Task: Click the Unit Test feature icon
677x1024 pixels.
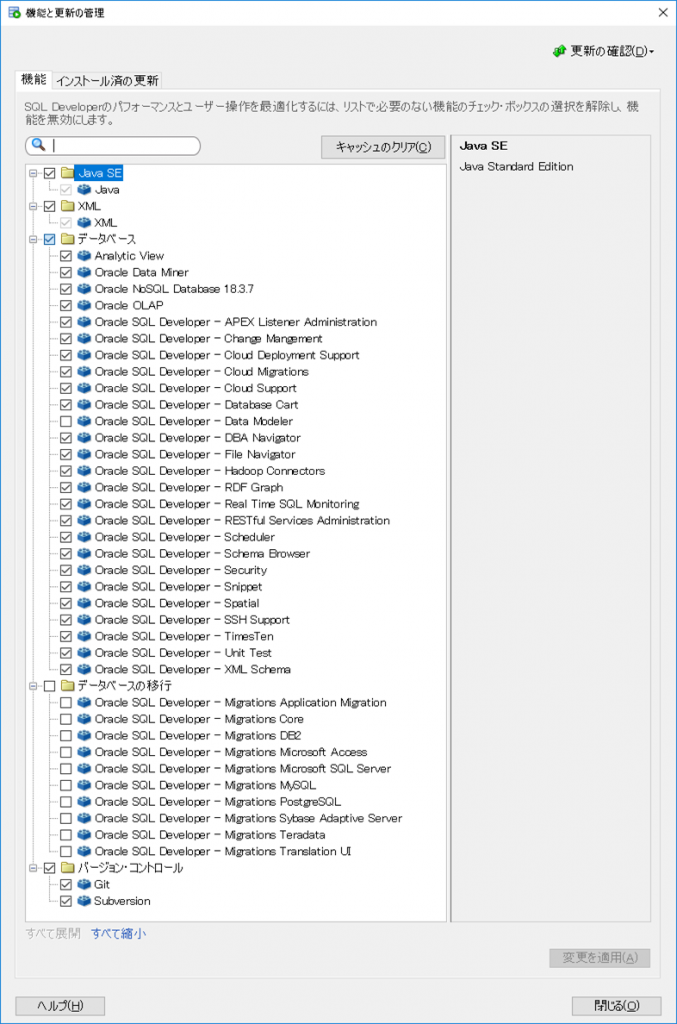Action: pos(84,652)
